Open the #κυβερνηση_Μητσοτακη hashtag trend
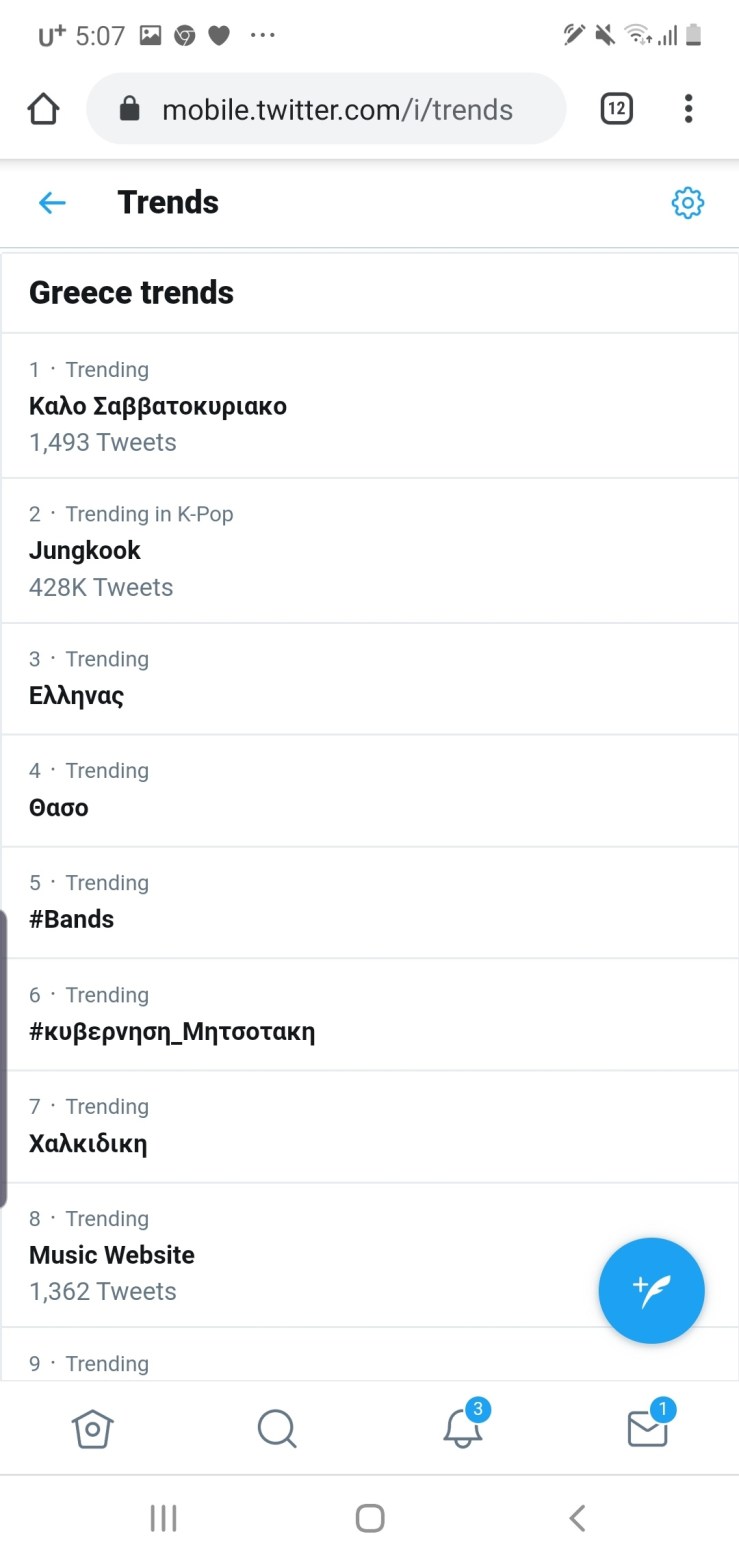This screenshot has height=1560, width=739. point(172,1031)
